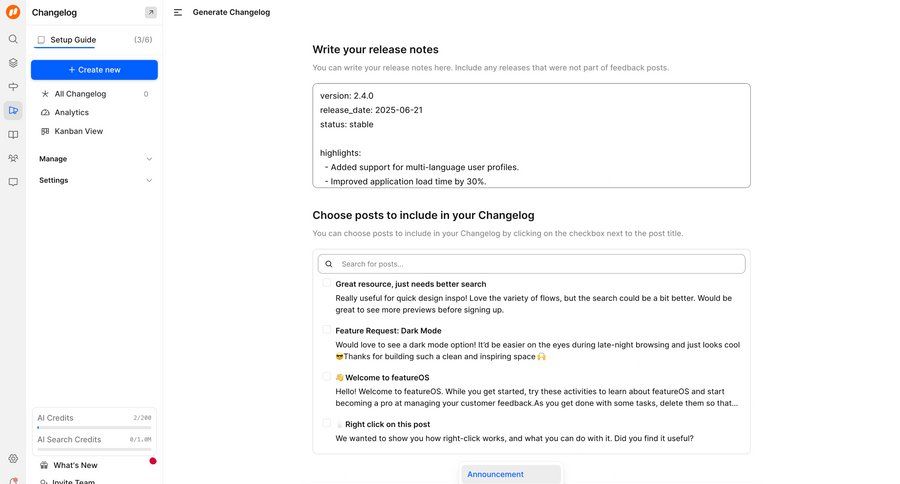The width and height of the screenshot is (900, 484).
Task: Click the search icon in left rail
Action: pyautogui.click(x=13, y=39)
